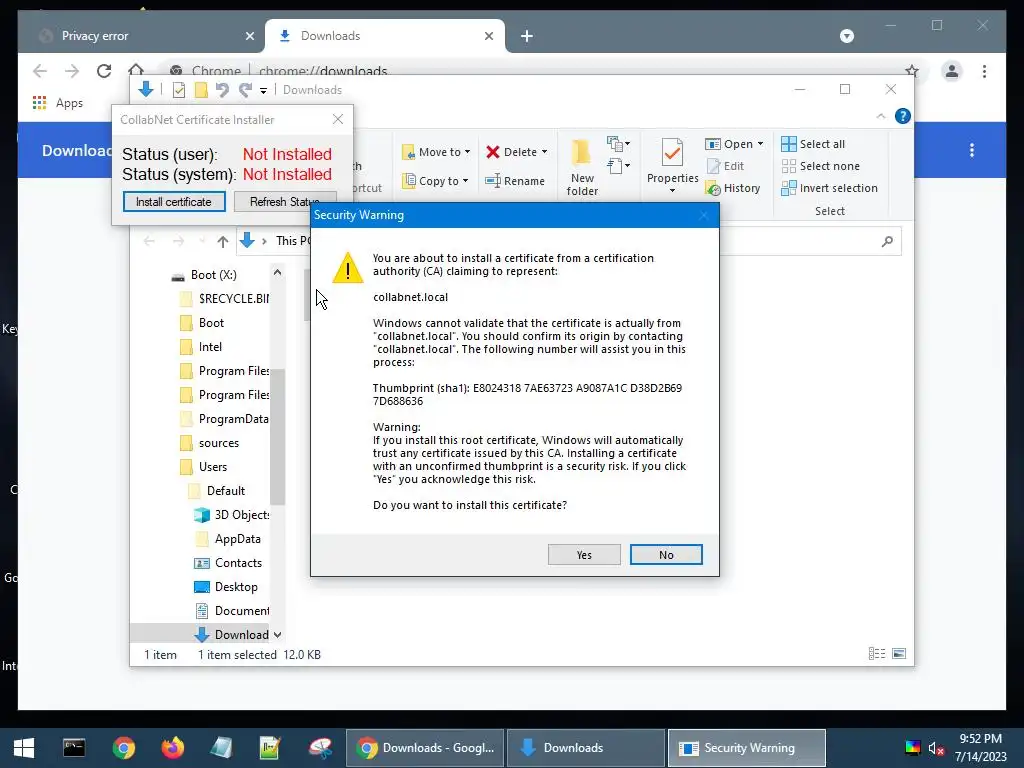Click the Undo icon in Explorer title bar
Viewport: 1024px width, 768px height.
click(x=222, y=90)
